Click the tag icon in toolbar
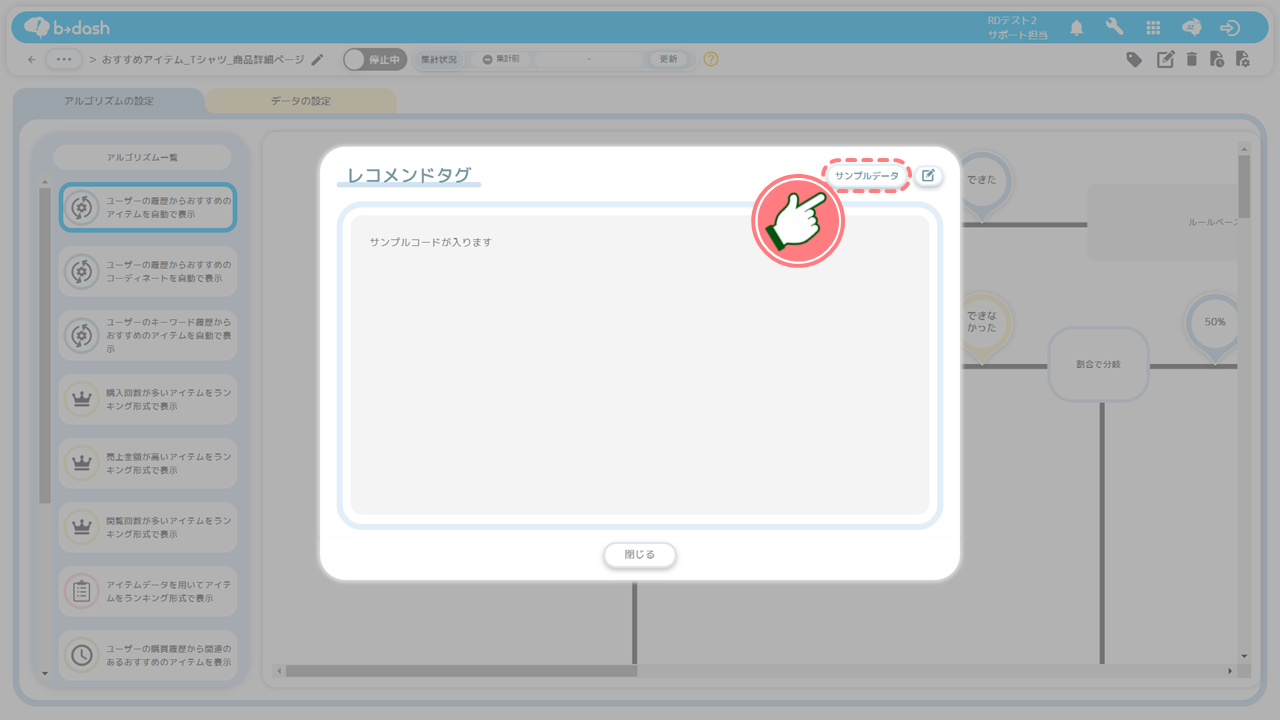 pos(1134,59)
